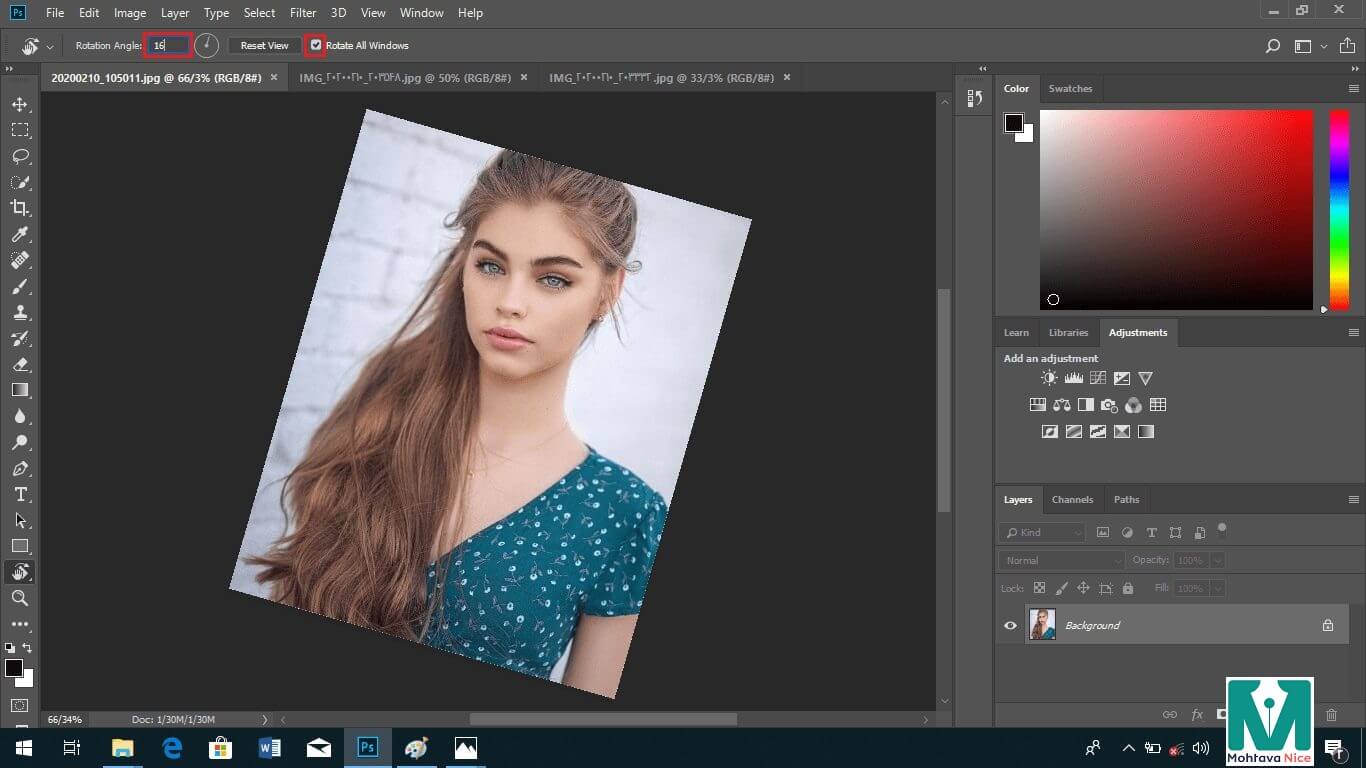Toggle type layer filter in Layers
Screen dimensions: 1366x768
[x=1151, y=533]
